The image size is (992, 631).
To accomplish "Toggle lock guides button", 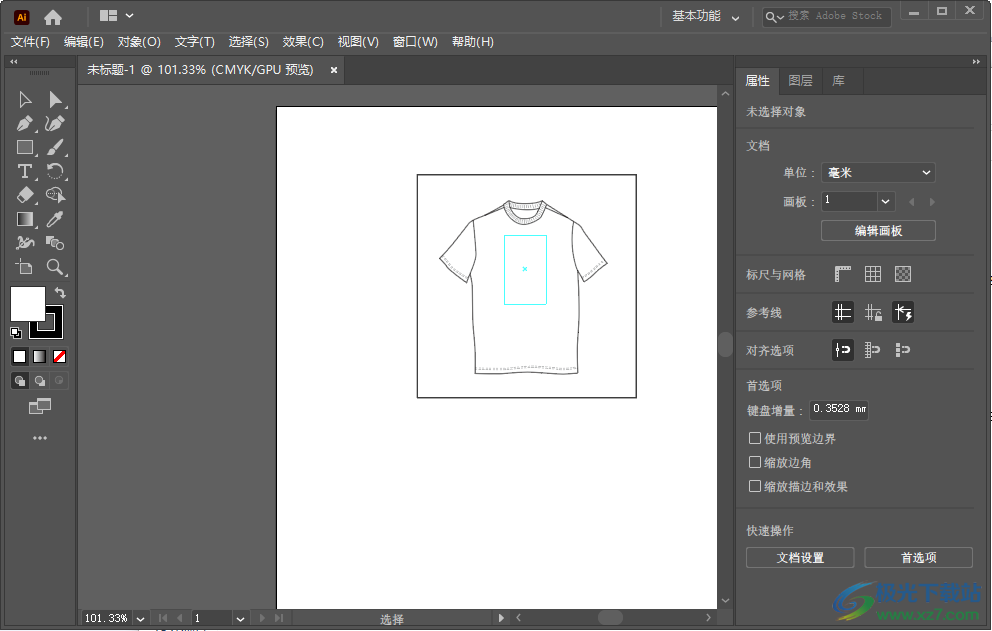I will click(873, 312).
